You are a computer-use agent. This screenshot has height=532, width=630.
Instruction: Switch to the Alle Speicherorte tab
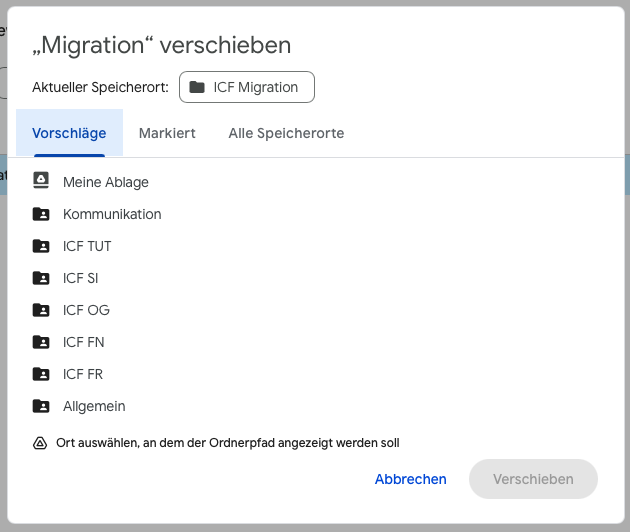pos(286,133)
